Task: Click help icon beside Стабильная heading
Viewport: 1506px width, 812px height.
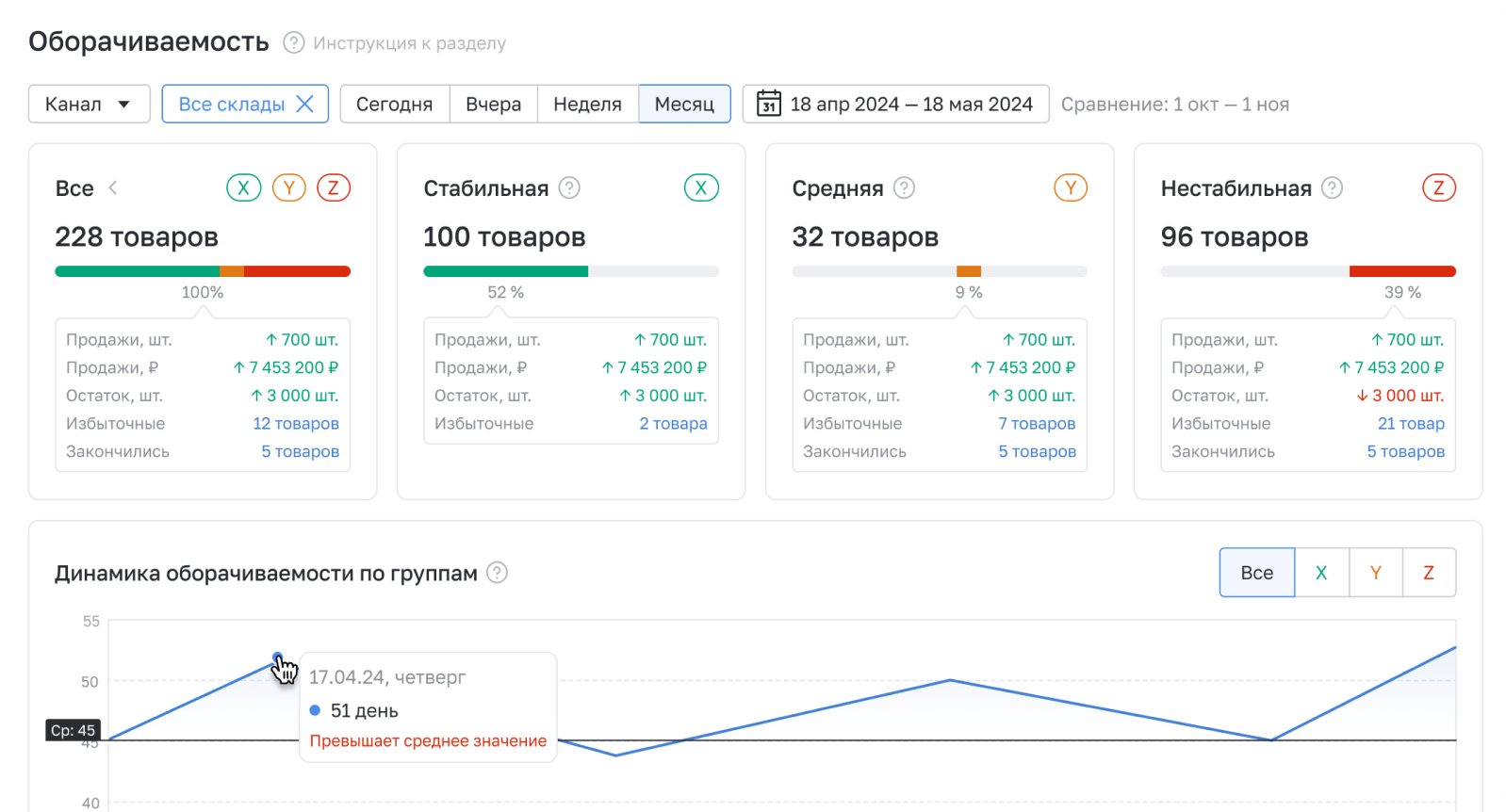Action: [x=569, y=188]
